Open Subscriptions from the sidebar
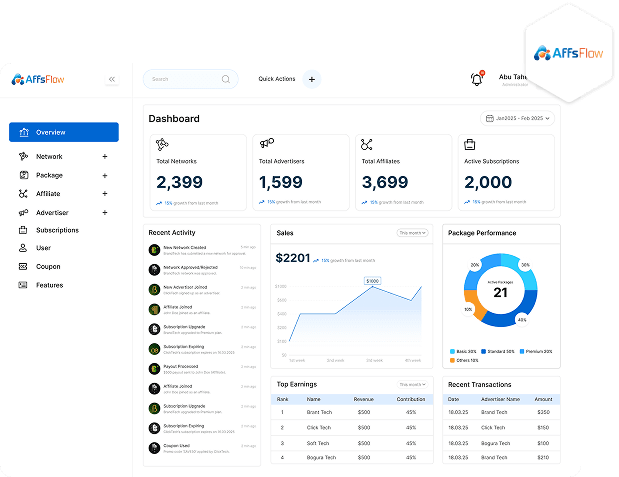Viewport: 619px width, 477px height. (56, 230)
